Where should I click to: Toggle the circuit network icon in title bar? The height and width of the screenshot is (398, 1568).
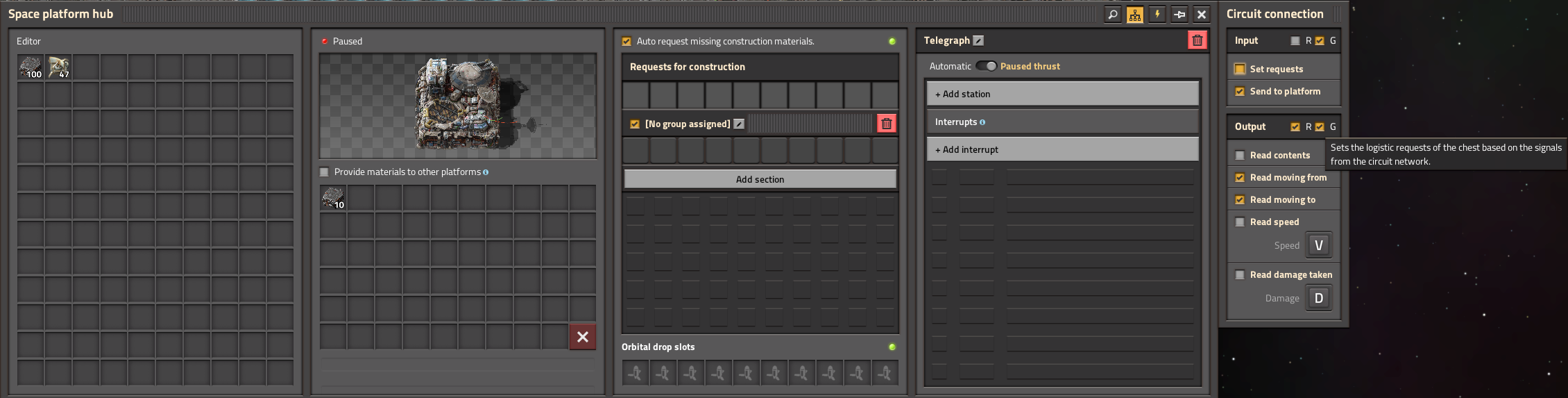click(1134, 14)
